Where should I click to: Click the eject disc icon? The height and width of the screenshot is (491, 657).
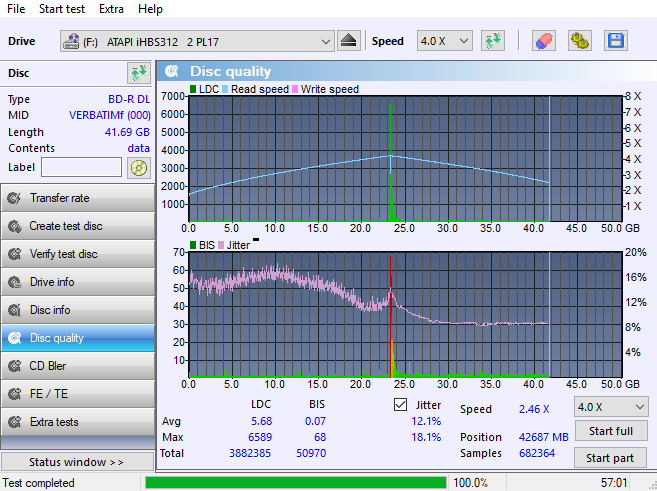point(348,41)
